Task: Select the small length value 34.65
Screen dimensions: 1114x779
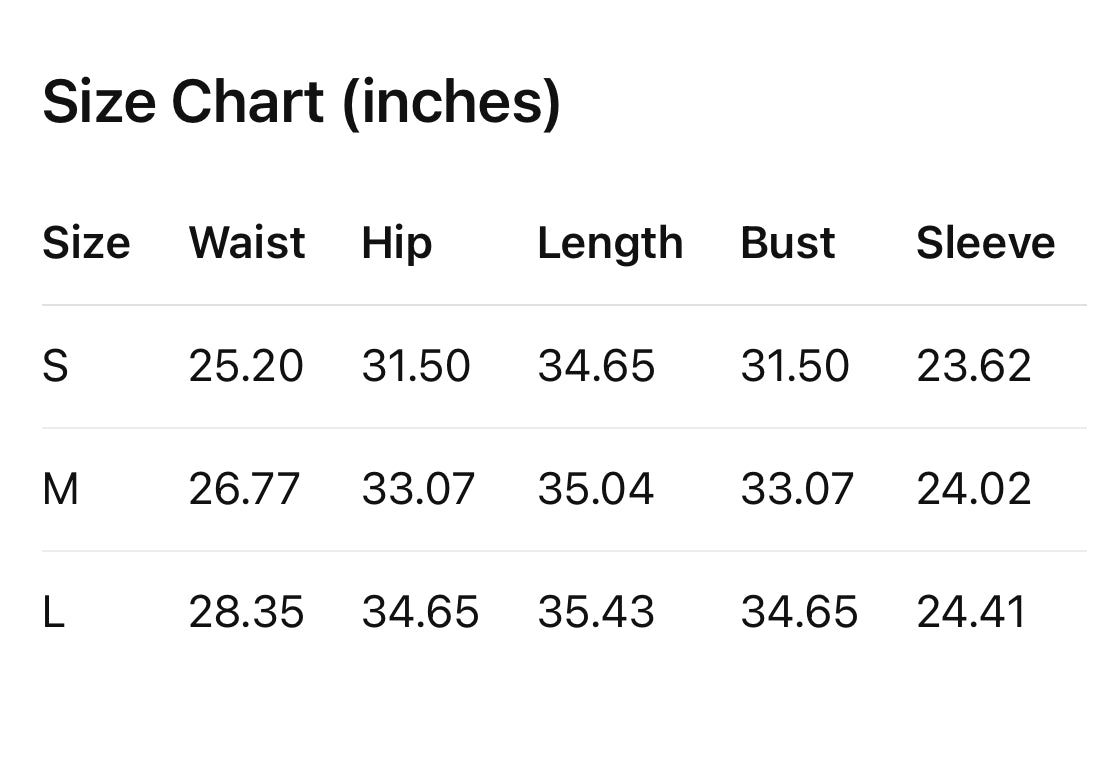Action: click(x=596, y=366)
